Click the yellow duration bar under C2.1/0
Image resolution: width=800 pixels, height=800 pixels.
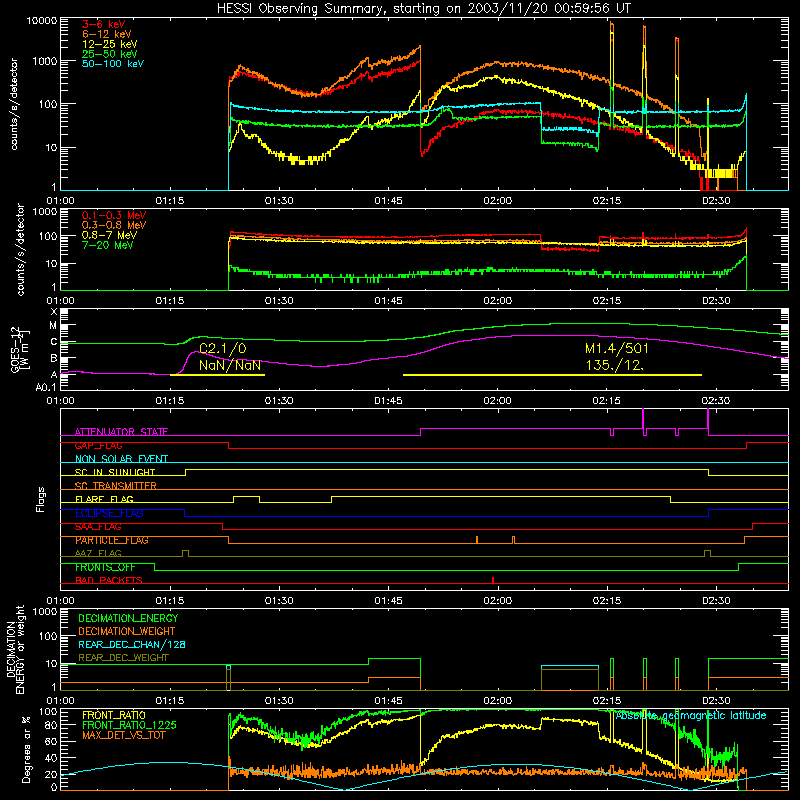217,375
